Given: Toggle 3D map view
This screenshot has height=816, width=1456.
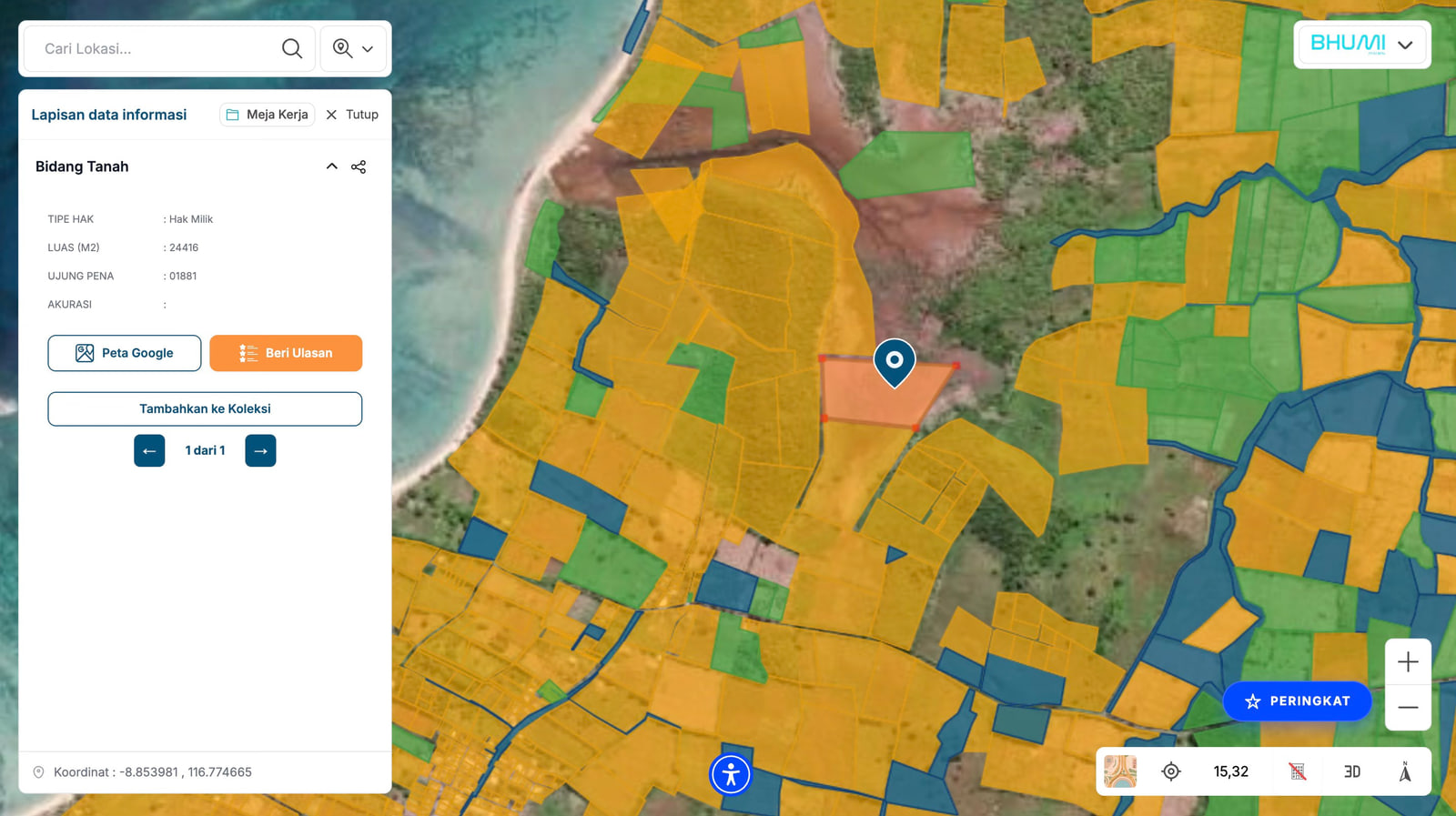Looking at the screenshot, I should pos(1352,771).
